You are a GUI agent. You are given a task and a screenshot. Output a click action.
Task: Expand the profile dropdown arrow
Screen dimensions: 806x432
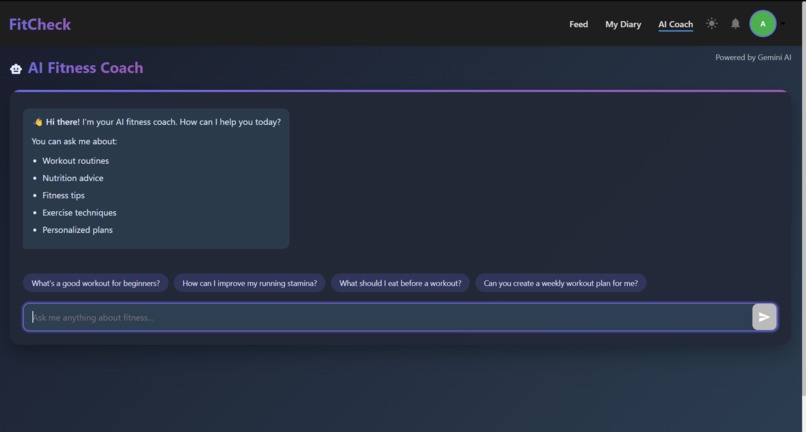coord(783,24)
